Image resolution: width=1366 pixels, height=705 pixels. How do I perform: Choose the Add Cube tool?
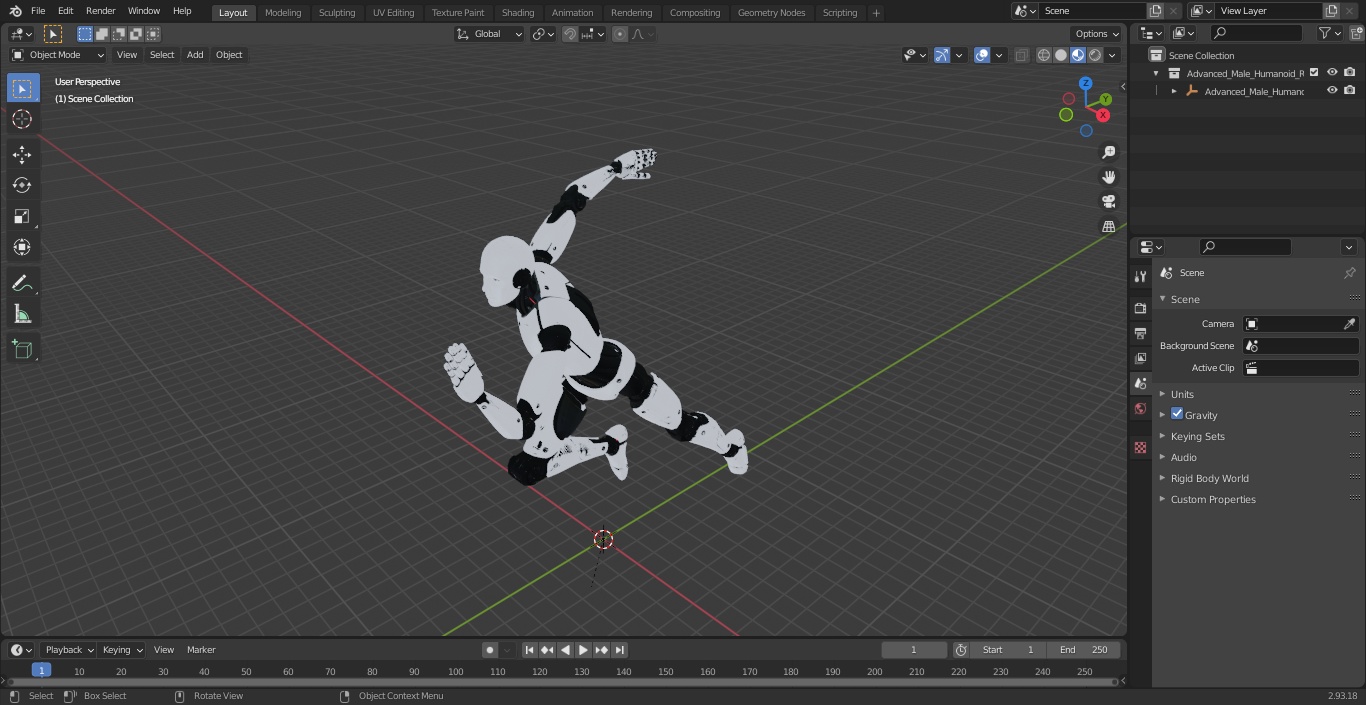click(x=22, y=349)
